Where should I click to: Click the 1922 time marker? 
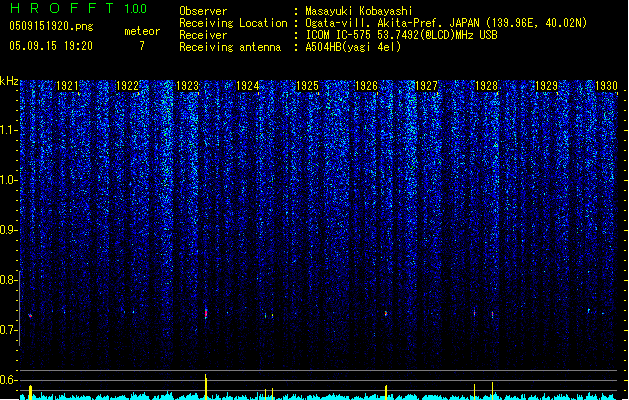click(127, 86)
